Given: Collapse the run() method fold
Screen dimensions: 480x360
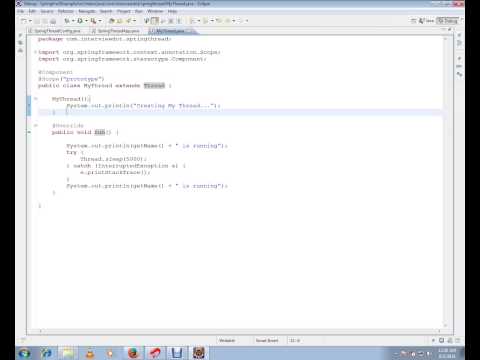Looking at the screenshot, I should point(36,126).
